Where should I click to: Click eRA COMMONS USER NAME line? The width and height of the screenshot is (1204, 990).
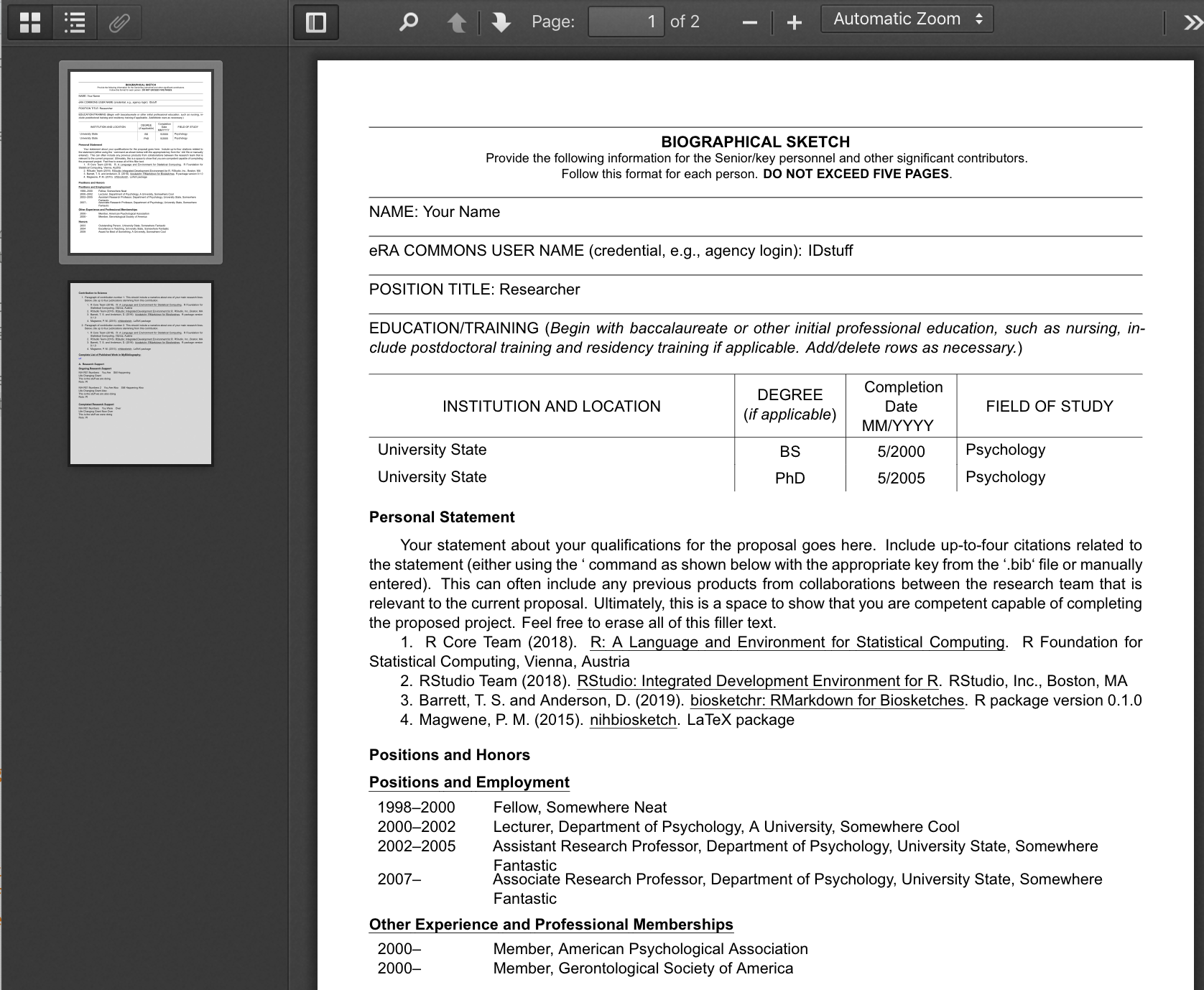(611, 251)
